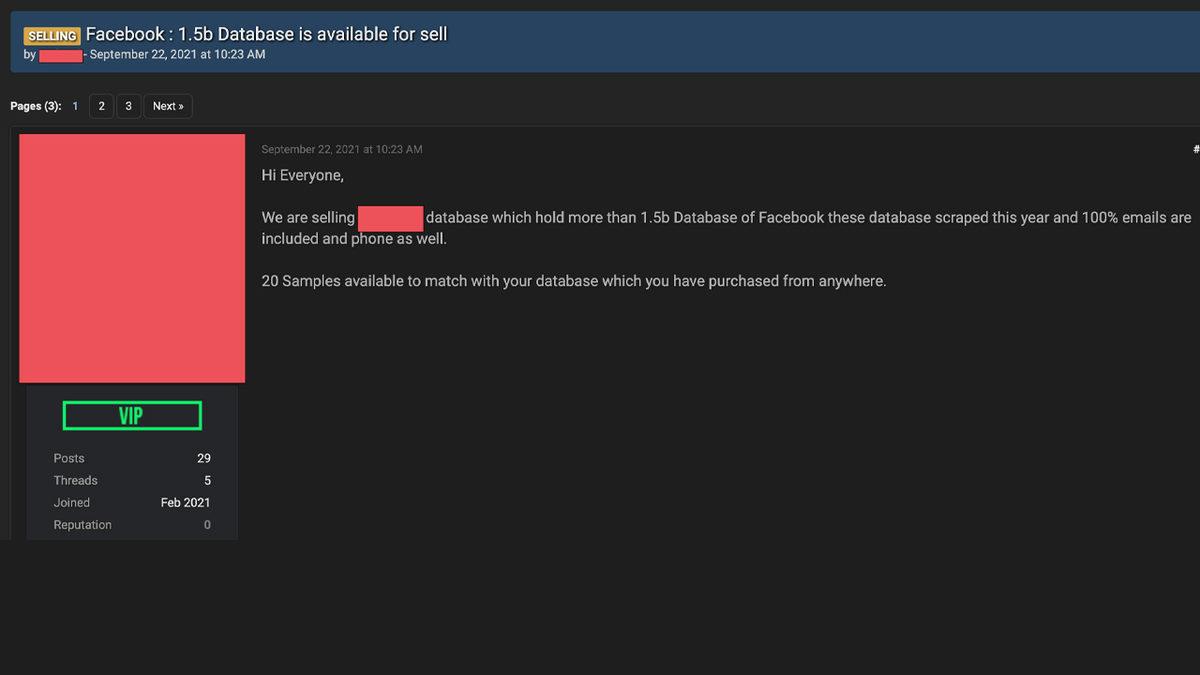
Task: Click the green VIP rank badge
Action: tap(132, 415)
